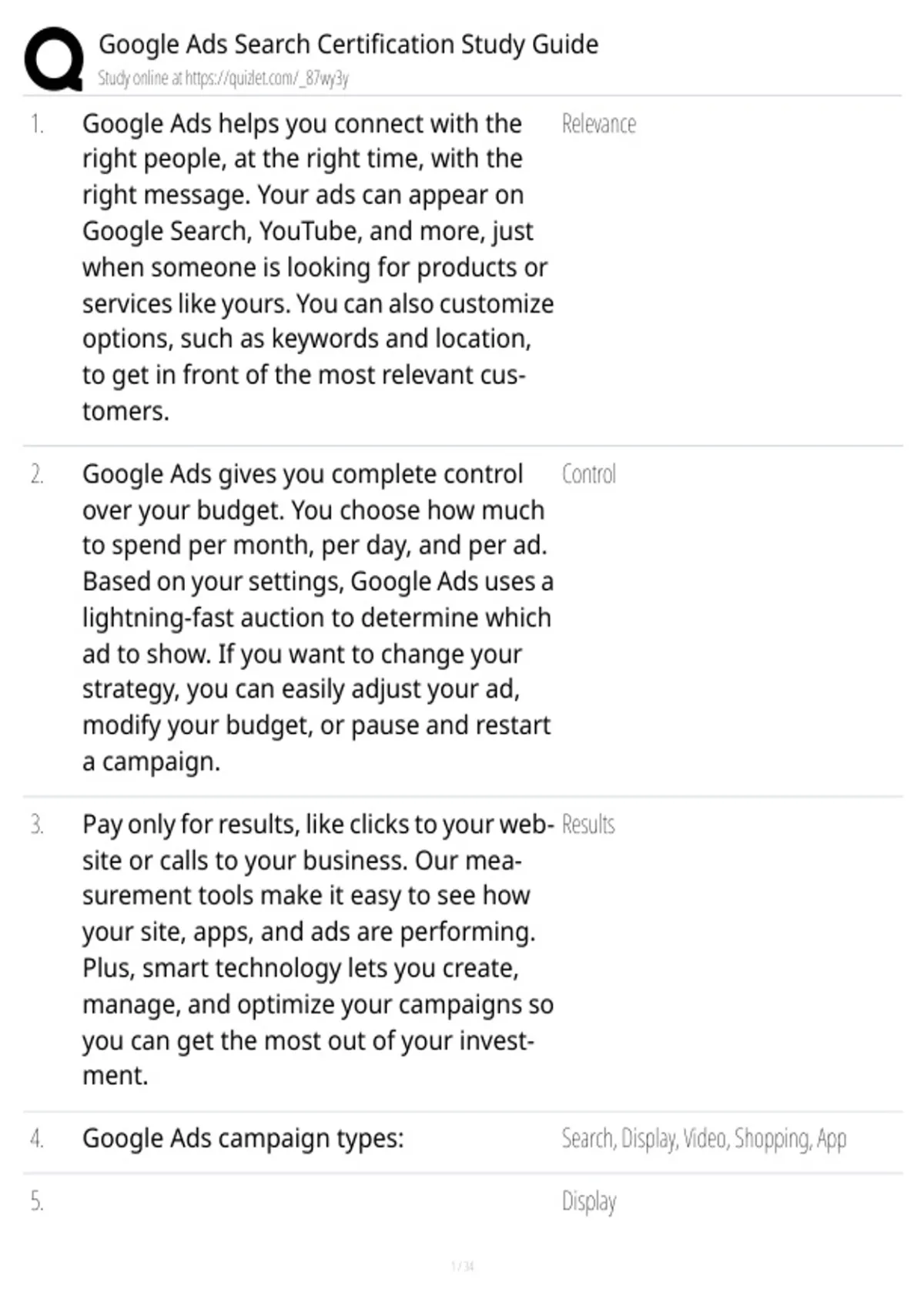924x1309 pixels.
Task: Click the Quizlet Q logo icon
Action: tap(54, 59)
